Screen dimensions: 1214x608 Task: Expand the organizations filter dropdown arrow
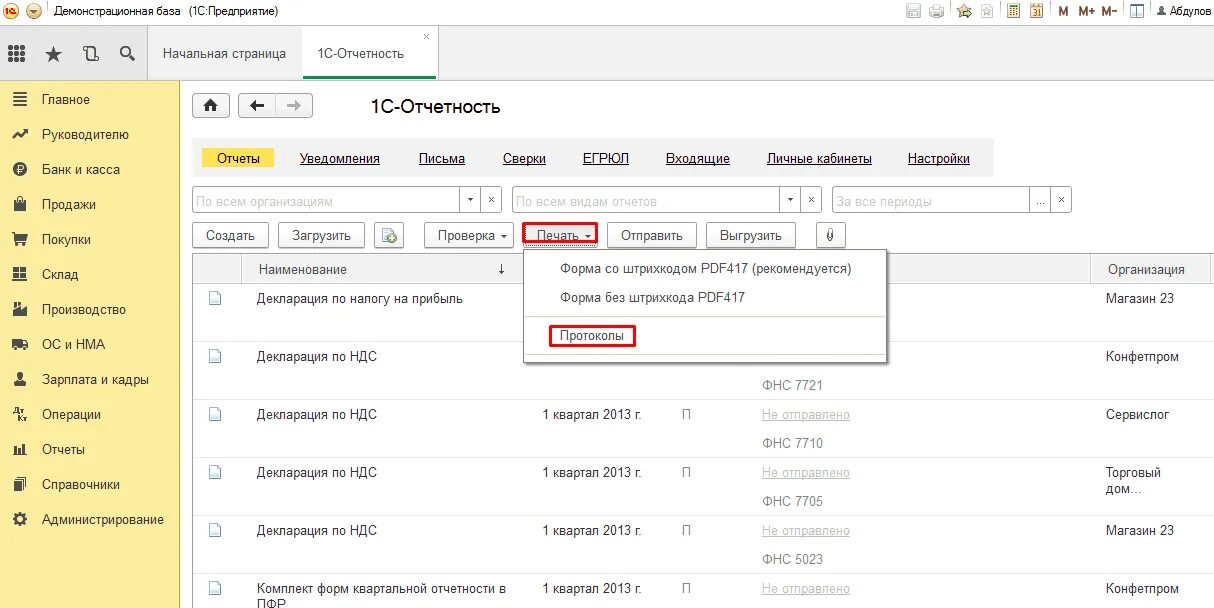(471, 200)
